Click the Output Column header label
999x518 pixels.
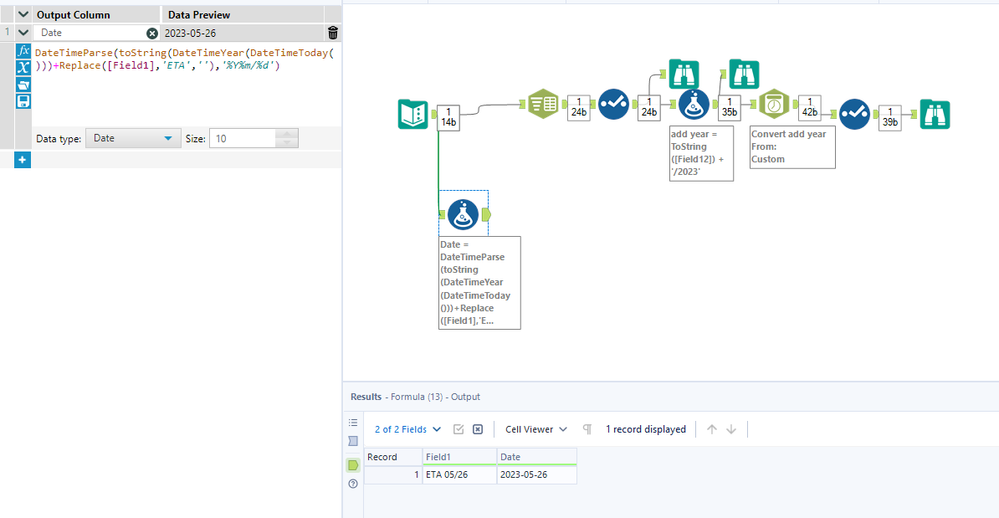pos(73,15)
